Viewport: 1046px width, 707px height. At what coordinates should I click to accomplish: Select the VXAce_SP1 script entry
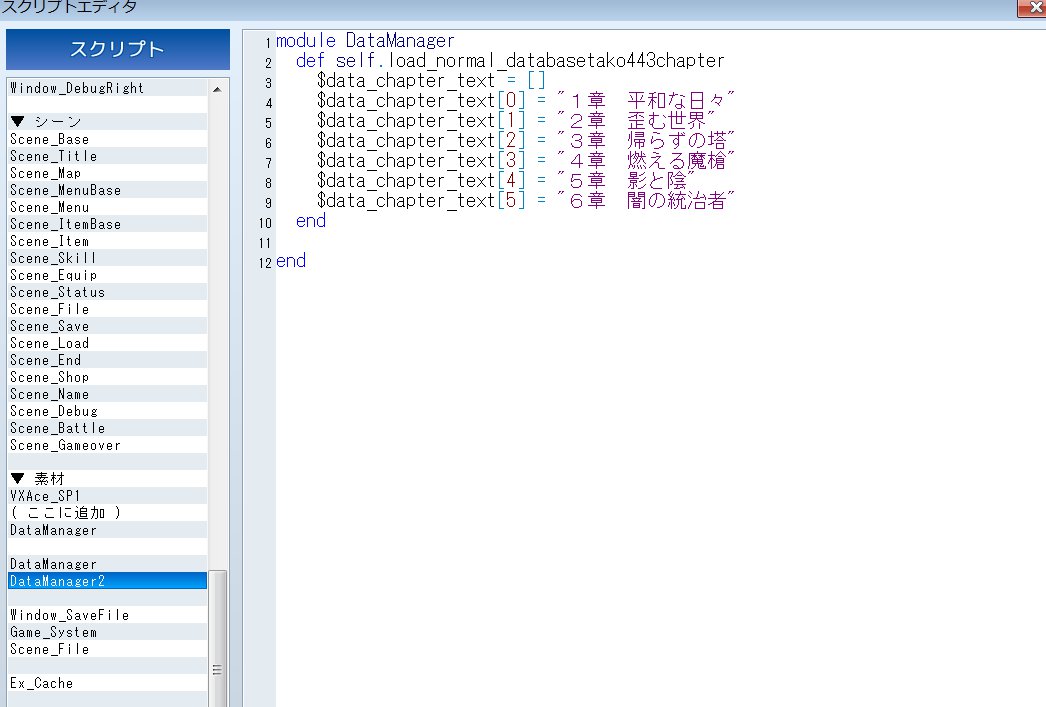click(x=46, y=496)
